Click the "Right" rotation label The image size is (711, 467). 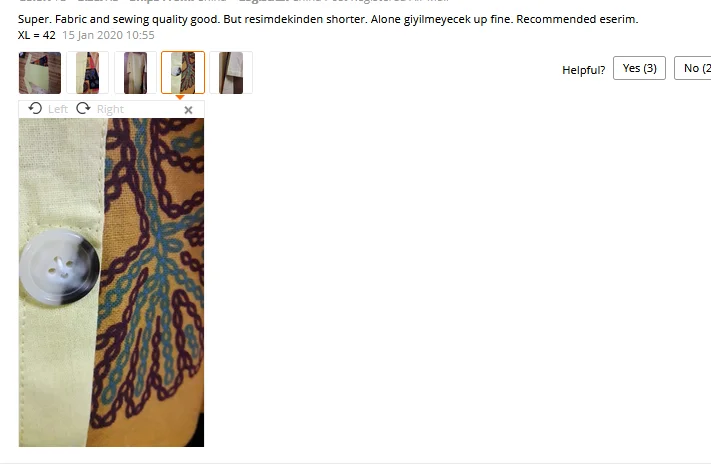click(x=110, y=109)
